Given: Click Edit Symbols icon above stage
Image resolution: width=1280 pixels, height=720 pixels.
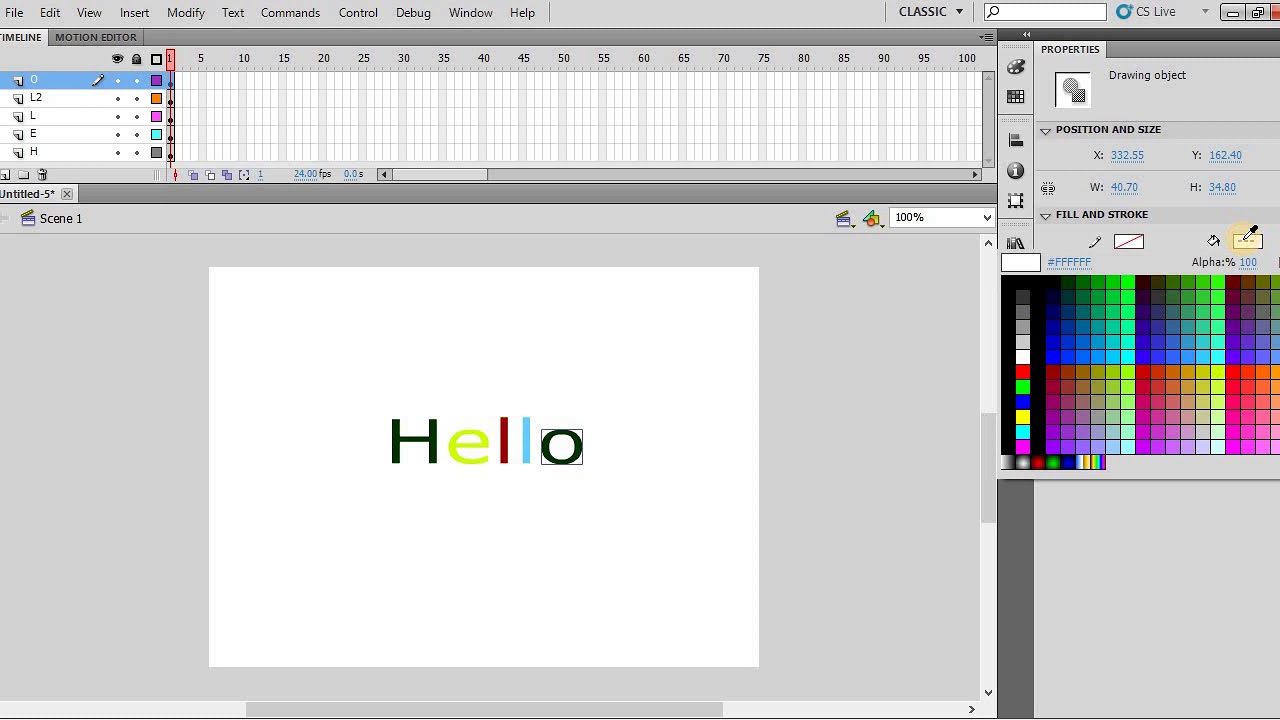Looking at the screenshot, I should (x=874, y=219).
